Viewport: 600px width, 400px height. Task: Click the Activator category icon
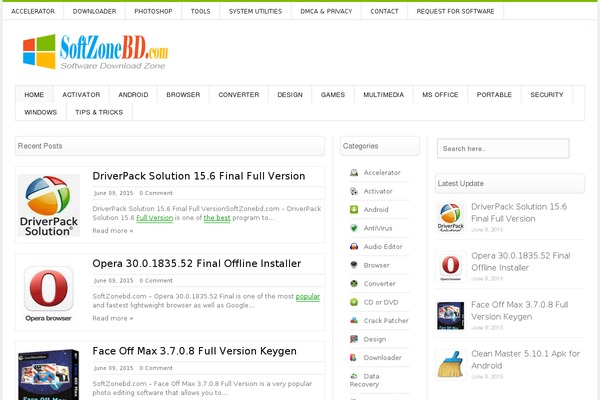click(x=354, y=191)
